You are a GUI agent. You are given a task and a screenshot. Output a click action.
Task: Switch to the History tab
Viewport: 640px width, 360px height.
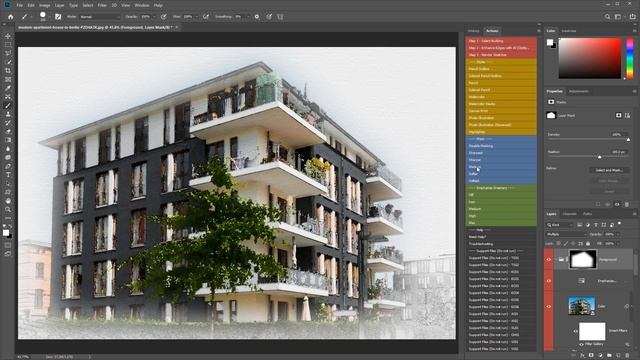[x=473, y=31]
